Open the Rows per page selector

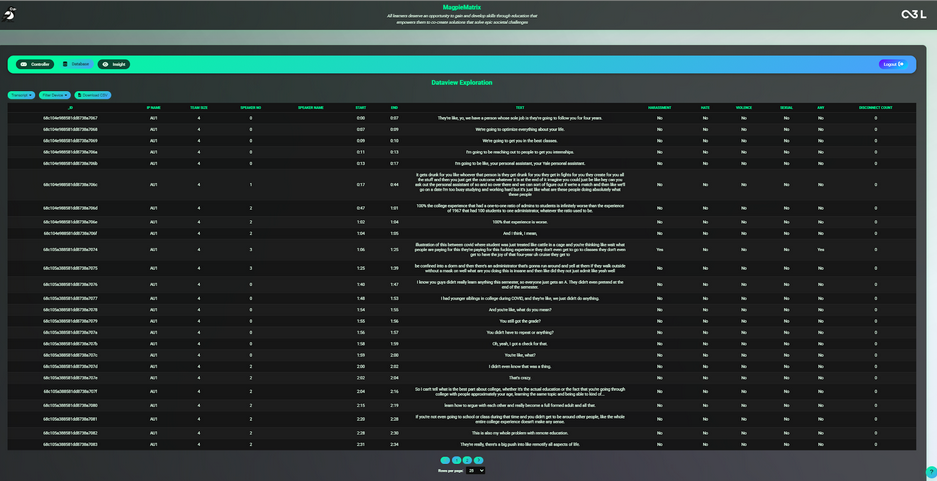[475, 470]
